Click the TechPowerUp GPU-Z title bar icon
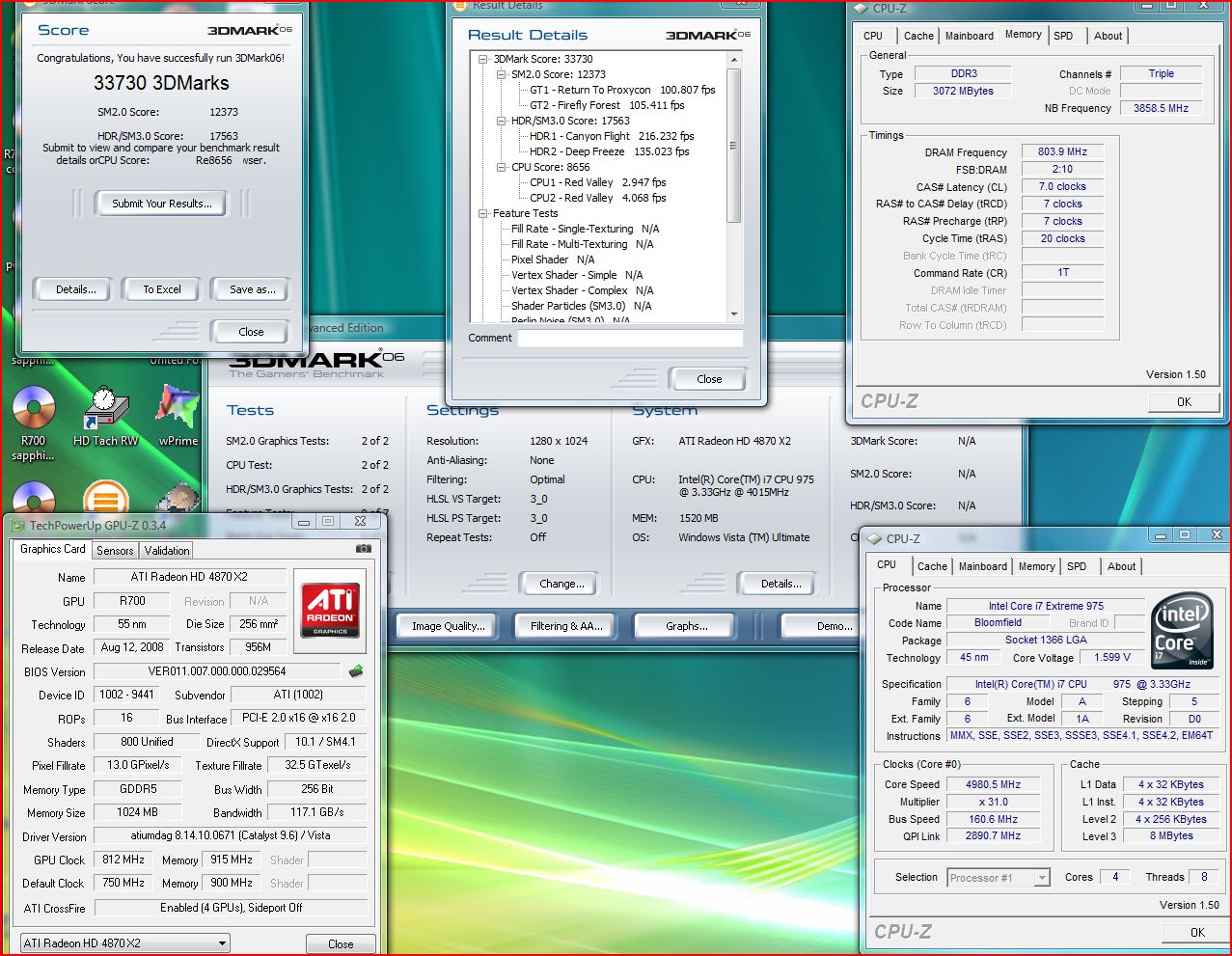The width and height of the screenshot is (1232, 956). click(x=16, y=525)
